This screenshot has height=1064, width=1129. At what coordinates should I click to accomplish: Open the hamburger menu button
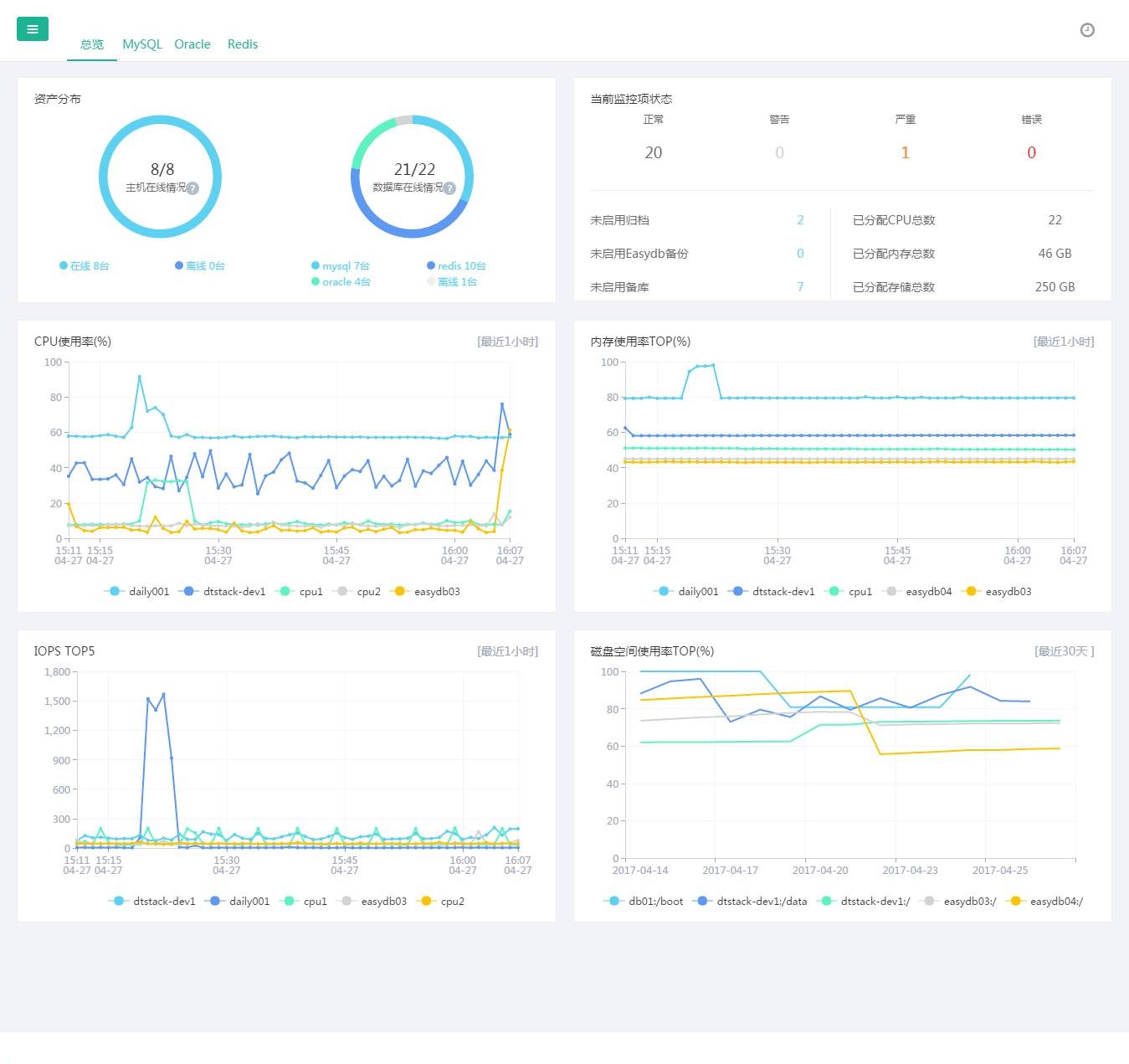pyautogui.click(x=33, y=29)
